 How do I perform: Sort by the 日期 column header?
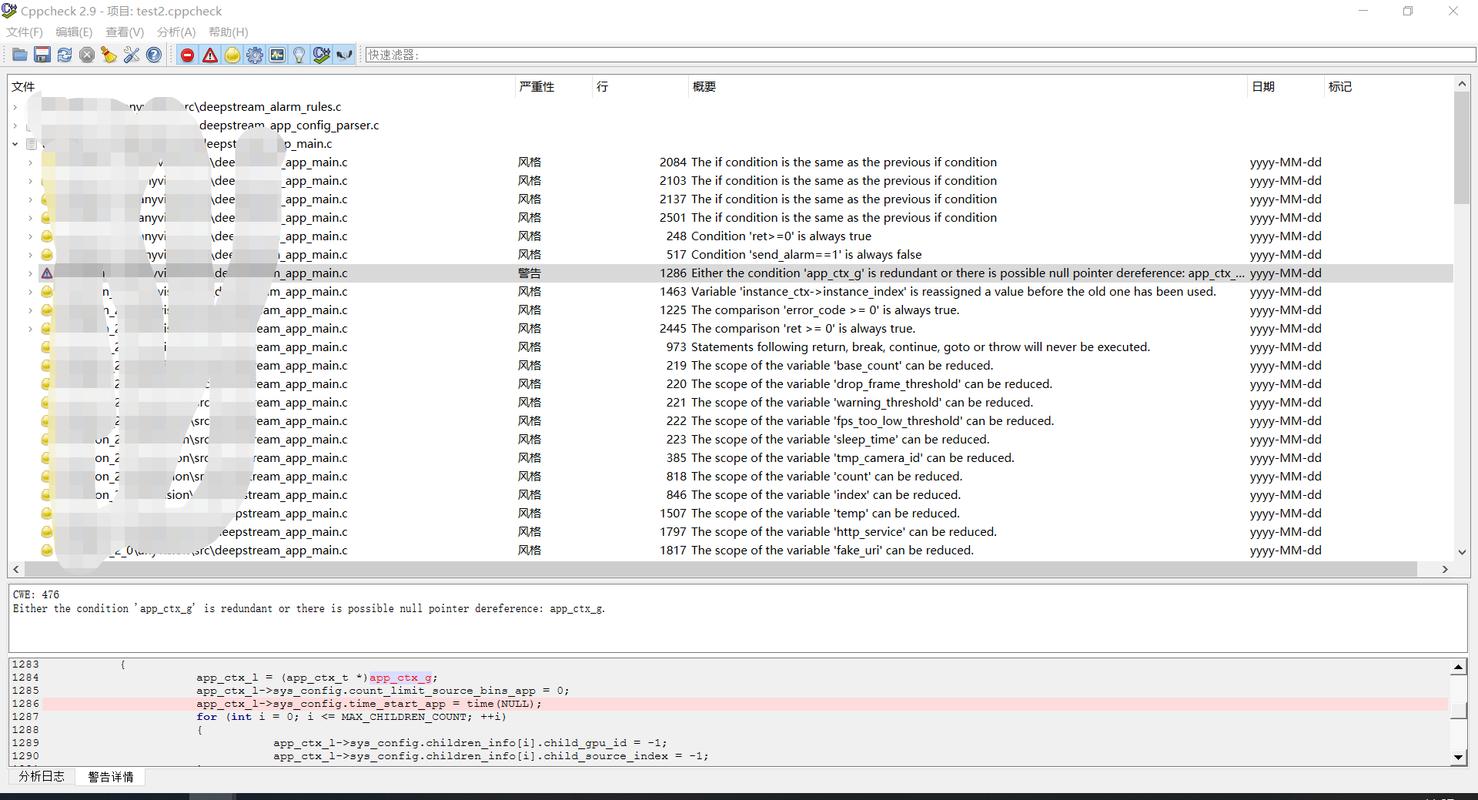1286,87
